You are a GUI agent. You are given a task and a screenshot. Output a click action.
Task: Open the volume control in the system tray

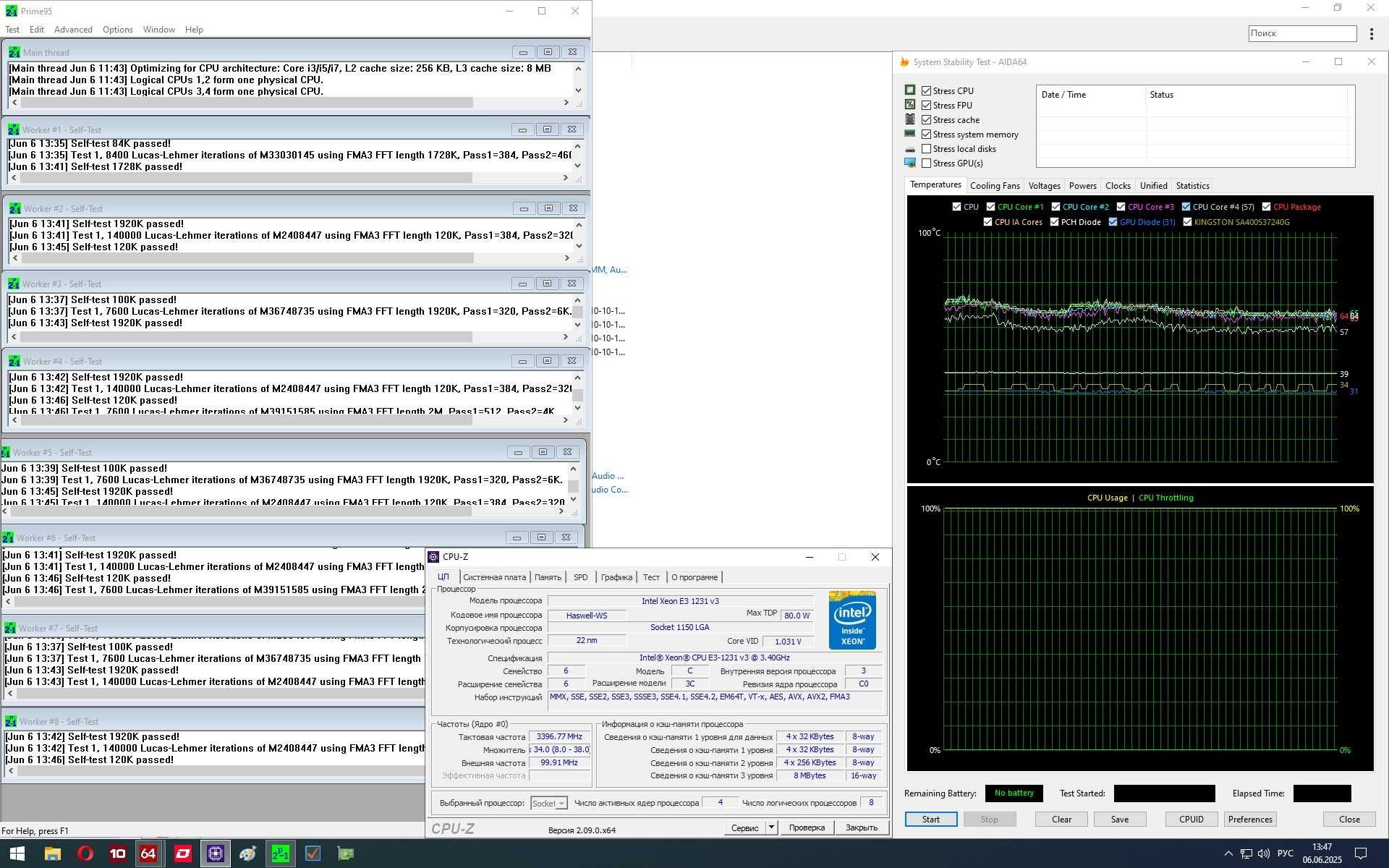pos(1263,854)
